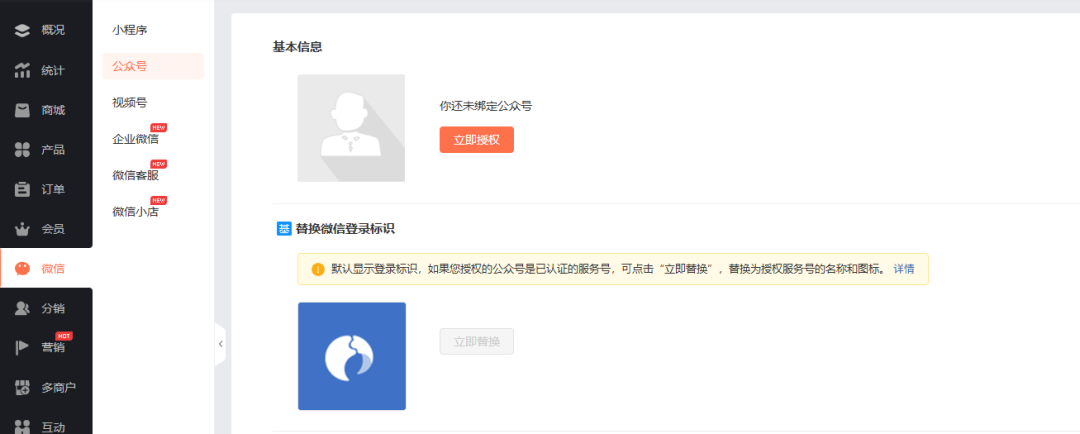The width and height of the screenshot is (1080, 434).
Task: Click the disabled 立即替换 button
Action: 477,341
